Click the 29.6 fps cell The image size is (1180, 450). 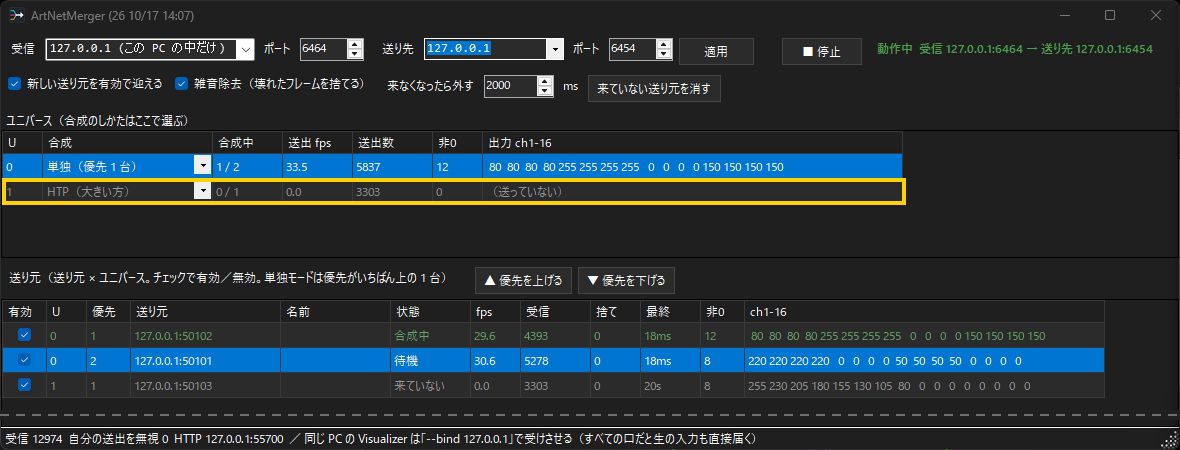click(495, 336)
